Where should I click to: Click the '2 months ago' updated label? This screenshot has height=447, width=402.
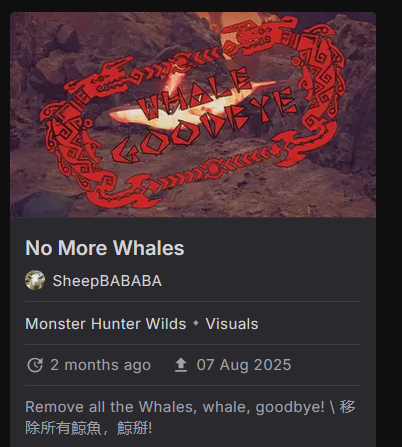pos(100,365)
